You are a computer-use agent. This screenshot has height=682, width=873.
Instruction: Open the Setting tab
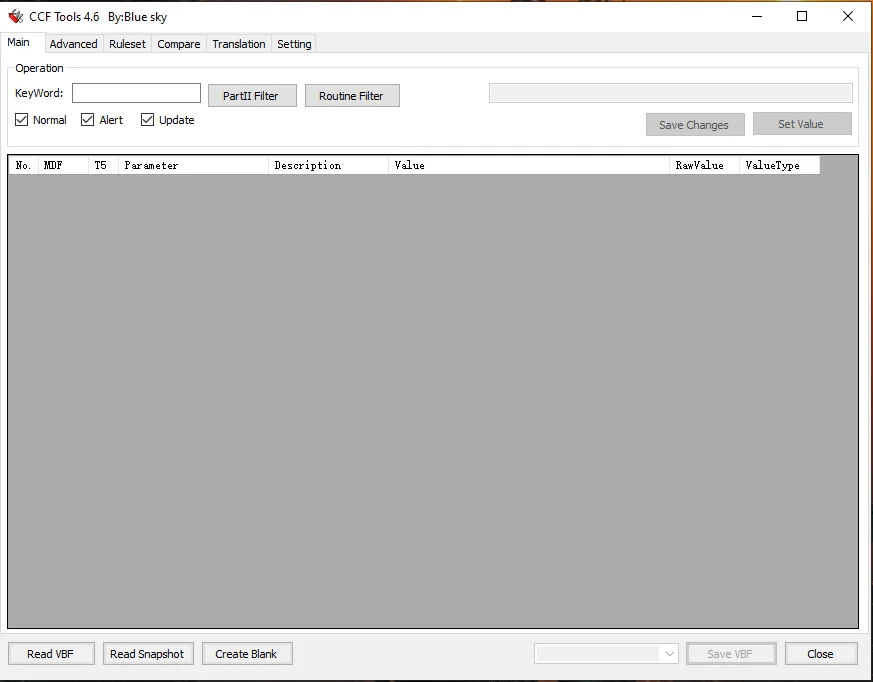tap(294, 44)
